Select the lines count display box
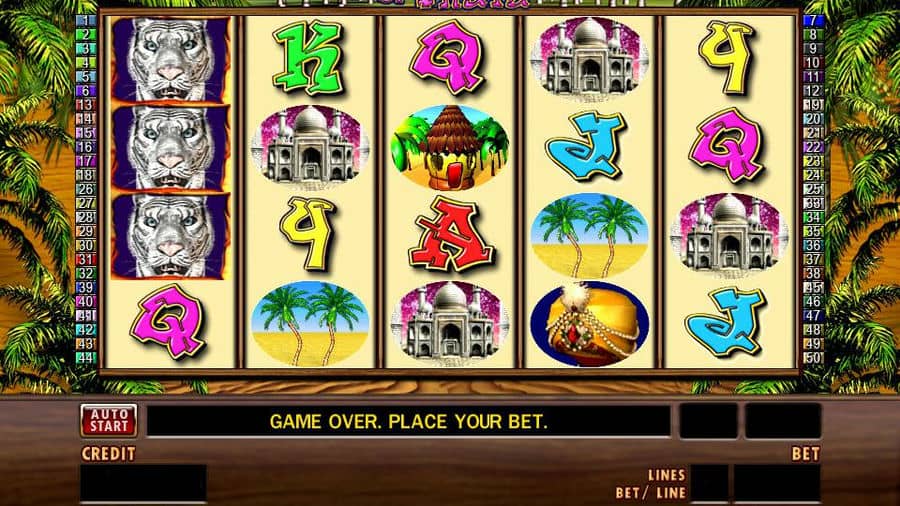Viewport: 900px width, 506px height. coord(709,483)
